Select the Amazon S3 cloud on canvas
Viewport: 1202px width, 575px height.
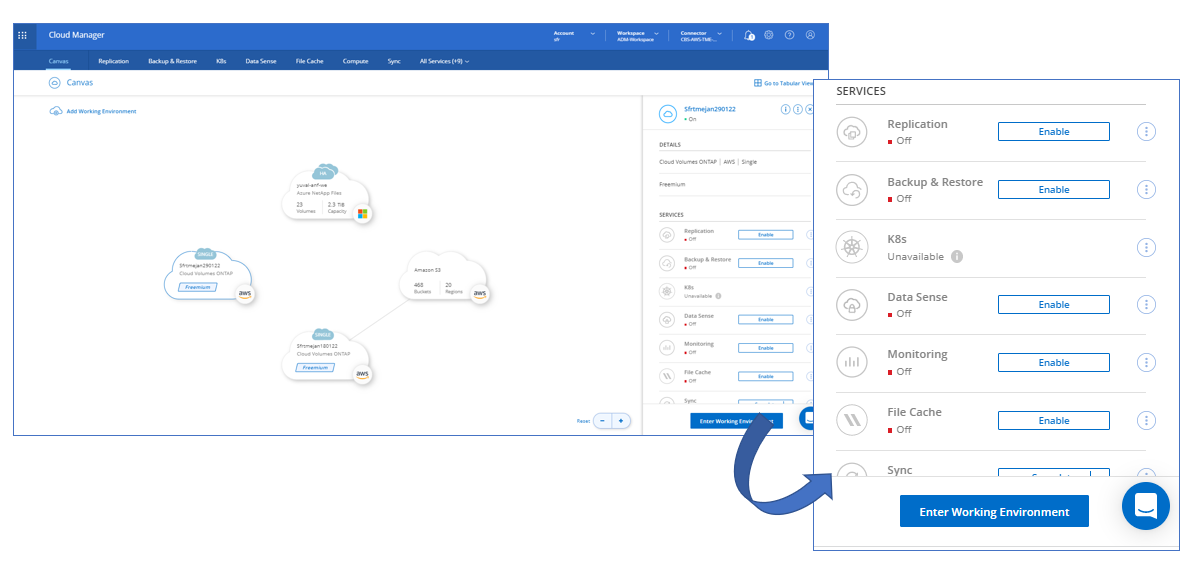point(444,277)
